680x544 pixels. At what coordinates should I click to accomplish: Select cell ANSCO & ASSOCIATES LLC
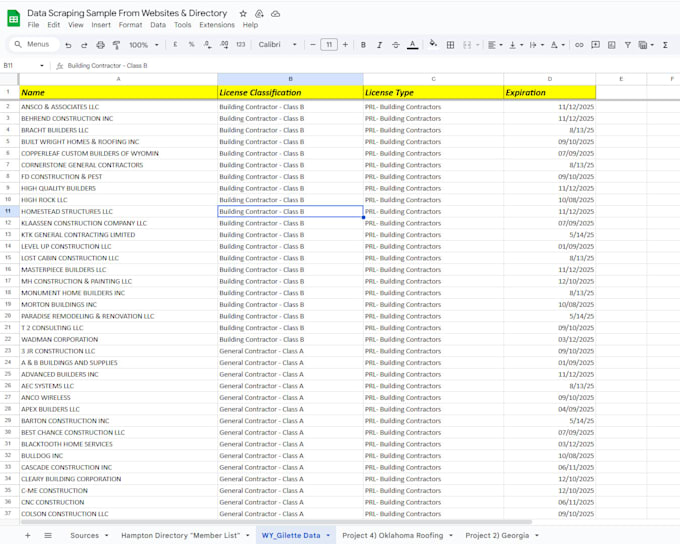(118, 107)
